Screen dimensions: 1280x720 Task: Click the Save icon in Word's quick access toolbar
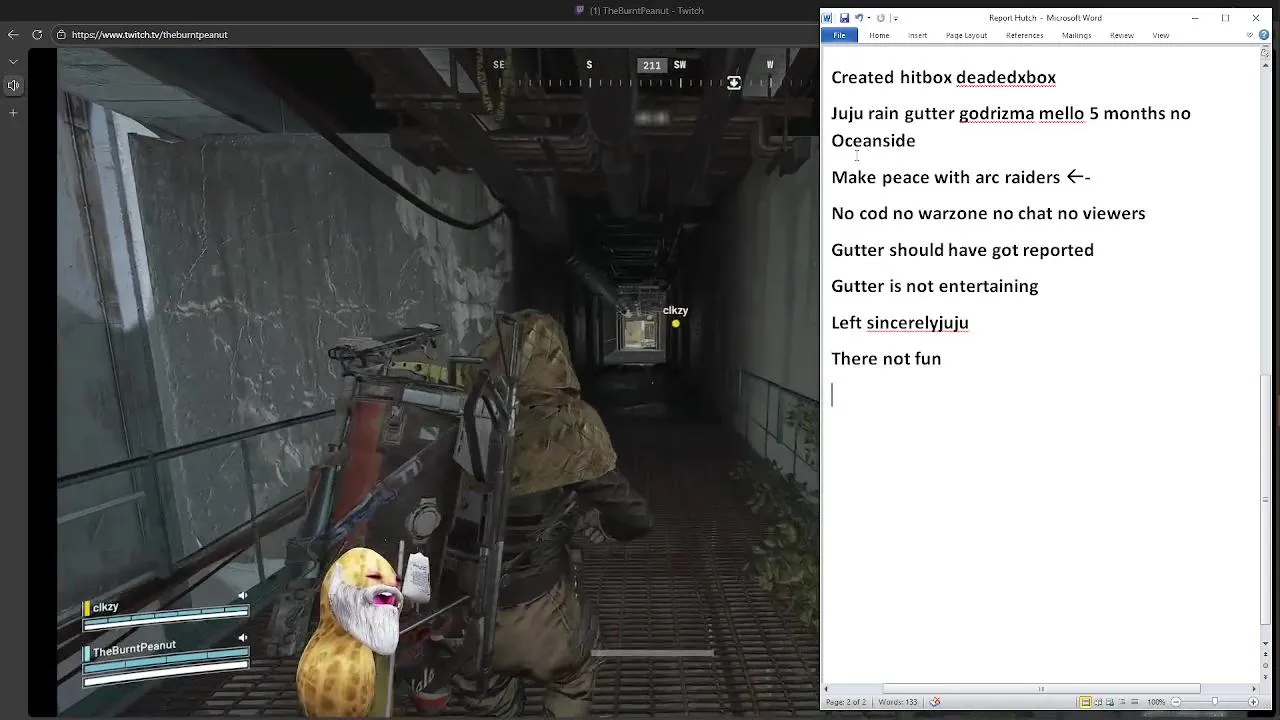click(844, 18)
